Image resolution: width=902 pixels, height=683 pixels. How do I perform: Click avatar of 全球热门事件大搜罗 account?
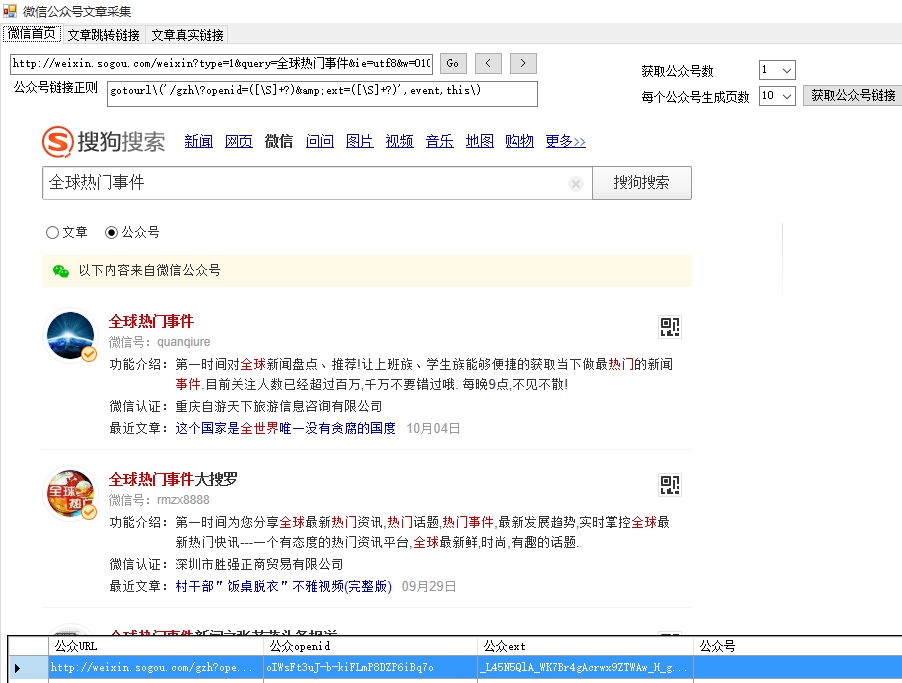71,493
